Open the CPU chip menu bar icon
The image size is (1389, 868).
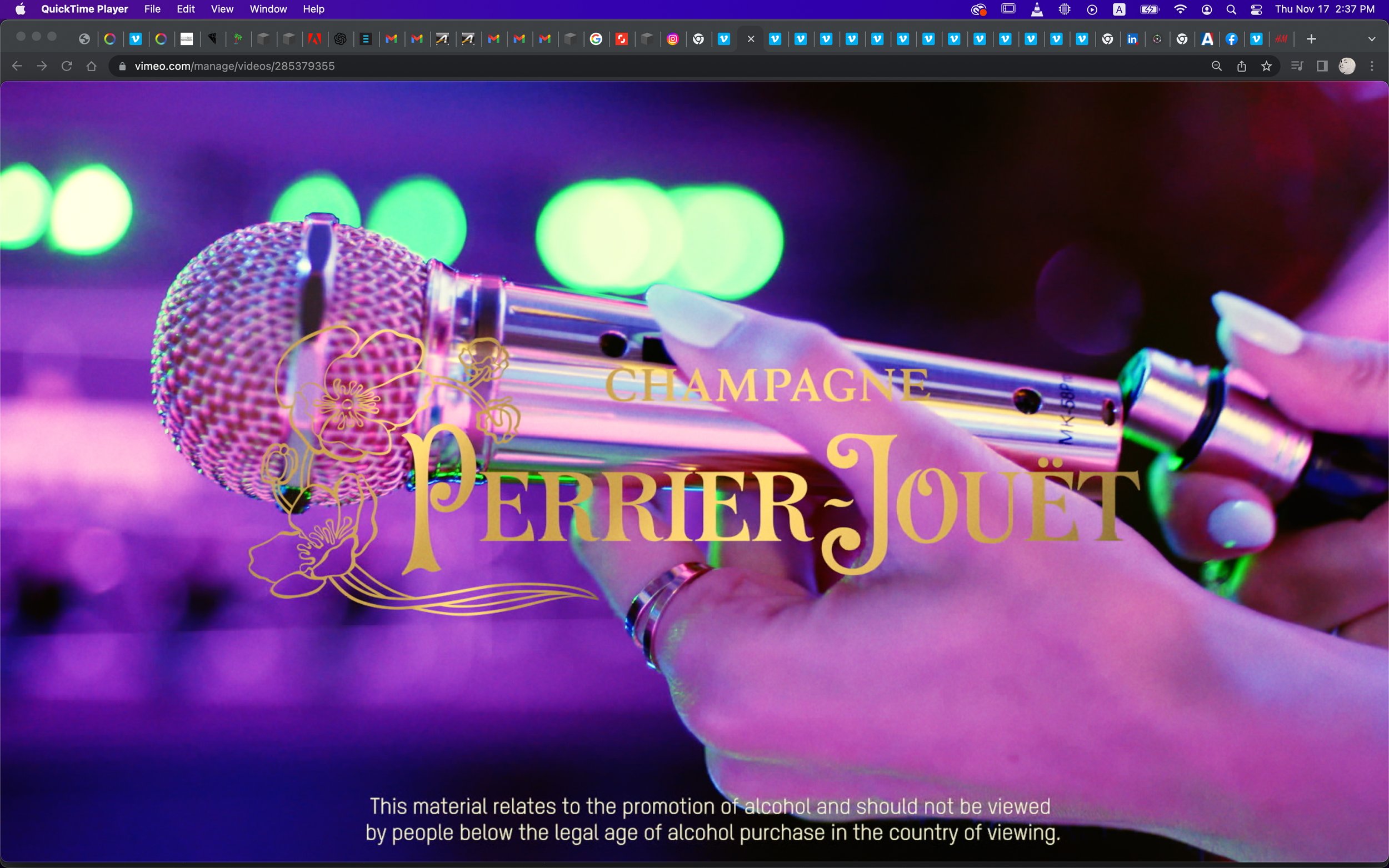pyautogui.click(x=1065, y=9)
